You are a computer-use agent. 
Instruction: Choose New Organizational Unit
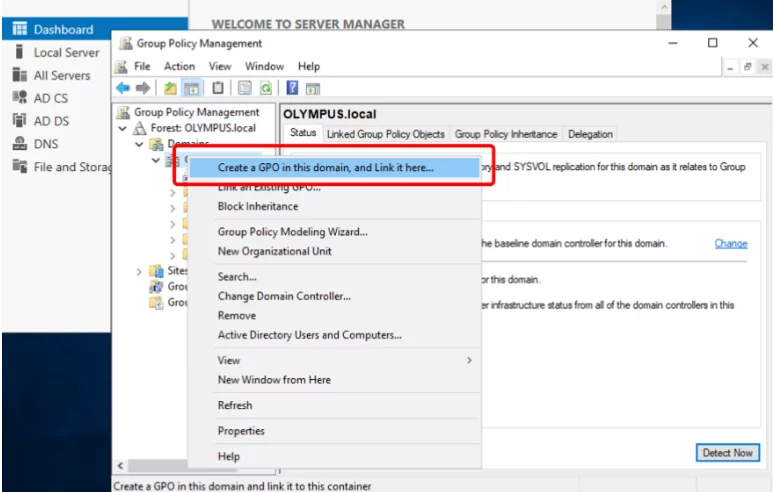click(x=334, y=251)
